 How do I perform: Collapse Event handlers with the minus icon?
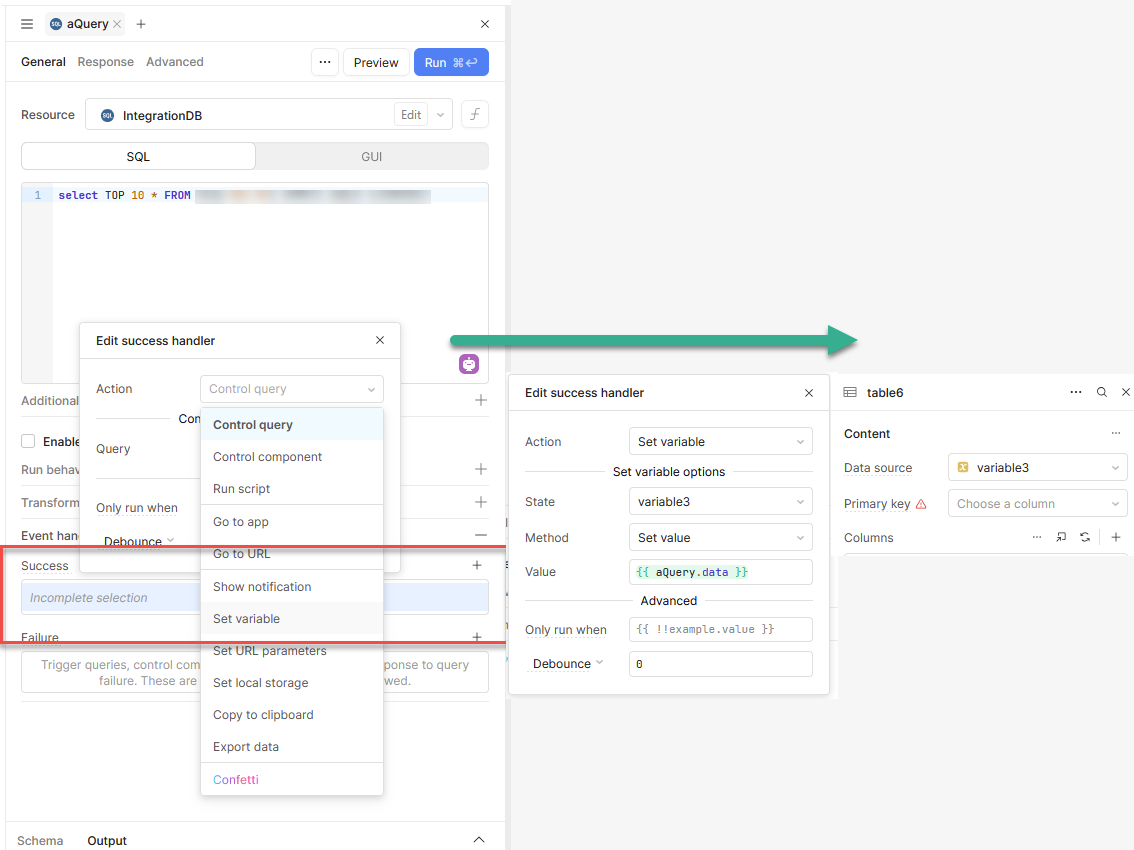(x=481, y=535)
